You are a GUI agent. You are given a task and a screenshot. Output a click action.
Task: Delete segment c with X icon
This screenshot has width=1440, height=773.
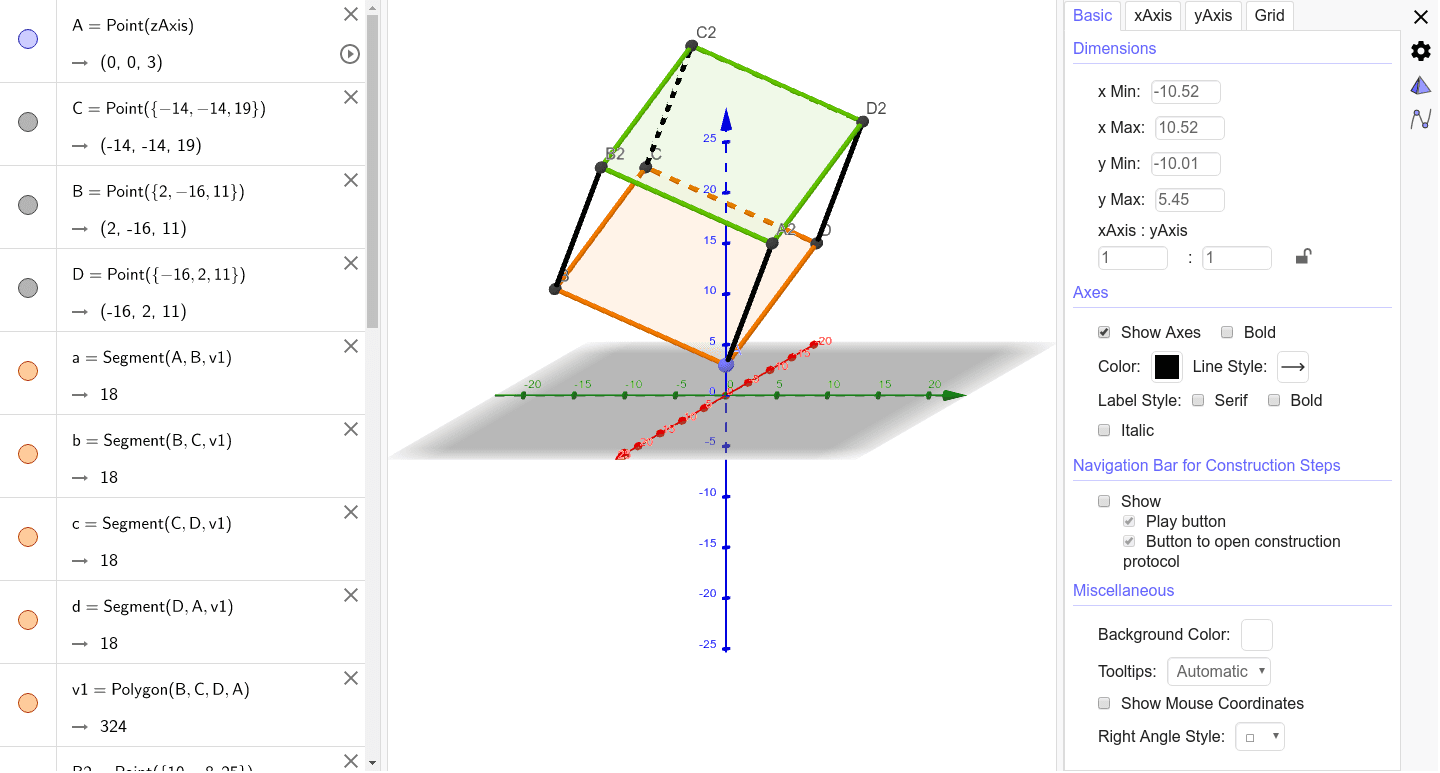(x=350, y=512)
